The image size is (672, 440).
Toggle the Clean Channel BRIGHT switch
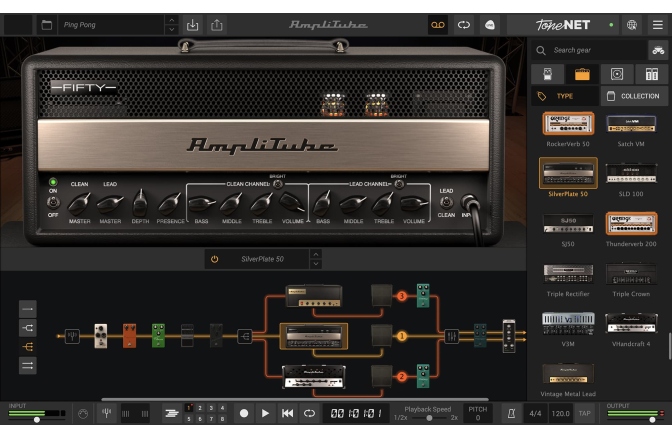(x=278, y=184)
